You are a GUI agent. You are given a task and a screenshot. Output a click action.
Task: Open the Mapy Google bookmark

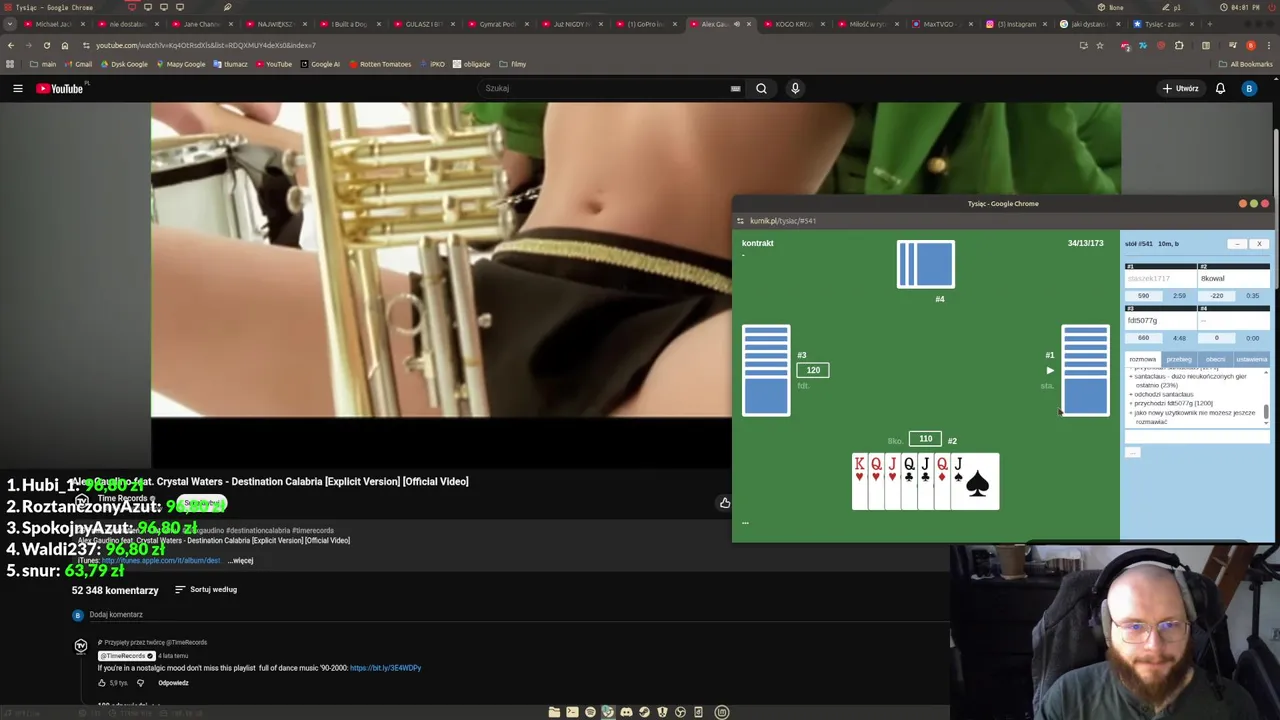tap(180, 64)
